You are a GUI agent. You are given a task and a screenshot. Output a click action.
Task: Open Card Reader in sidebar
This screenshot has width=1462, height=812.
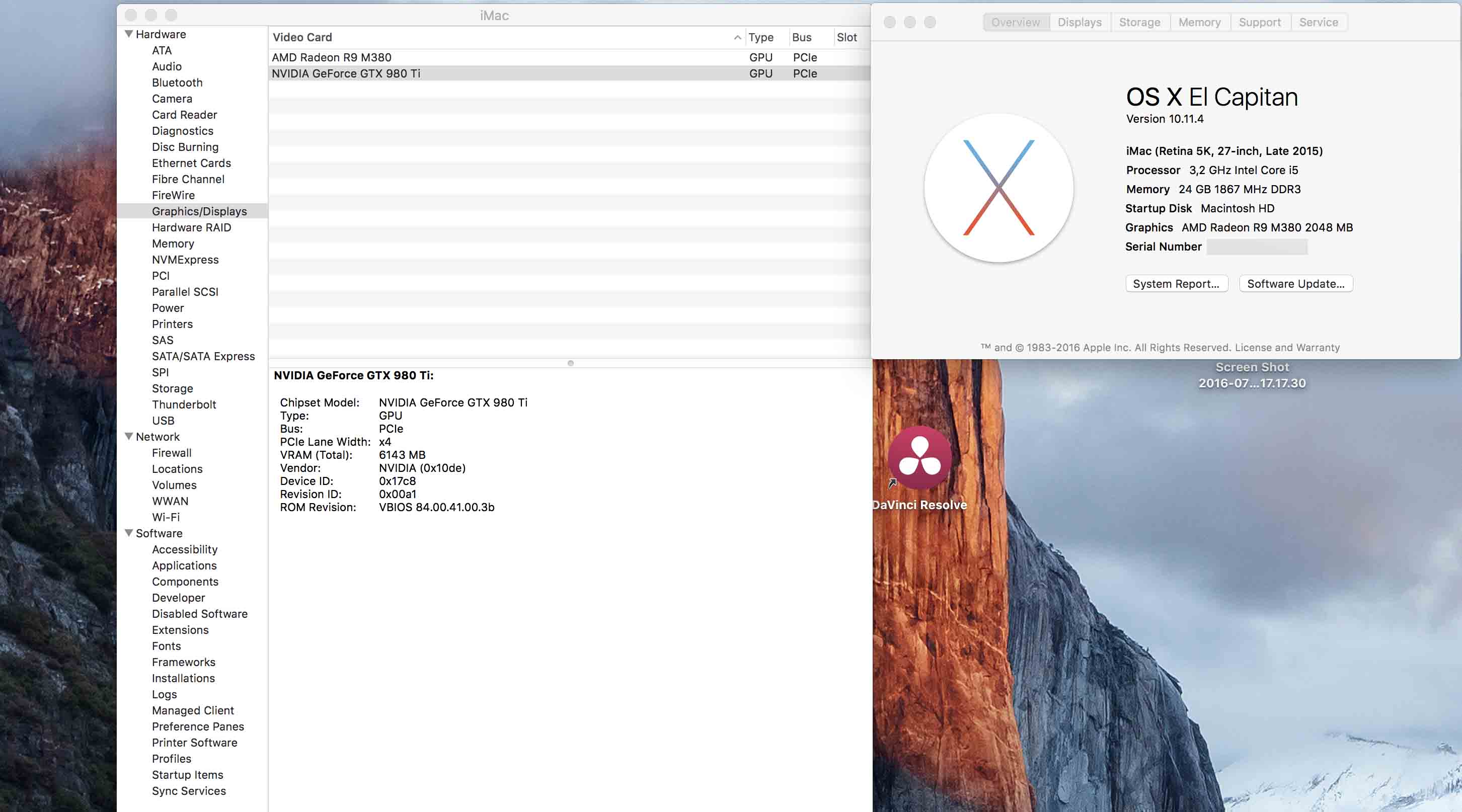click(x=185, y=115)
